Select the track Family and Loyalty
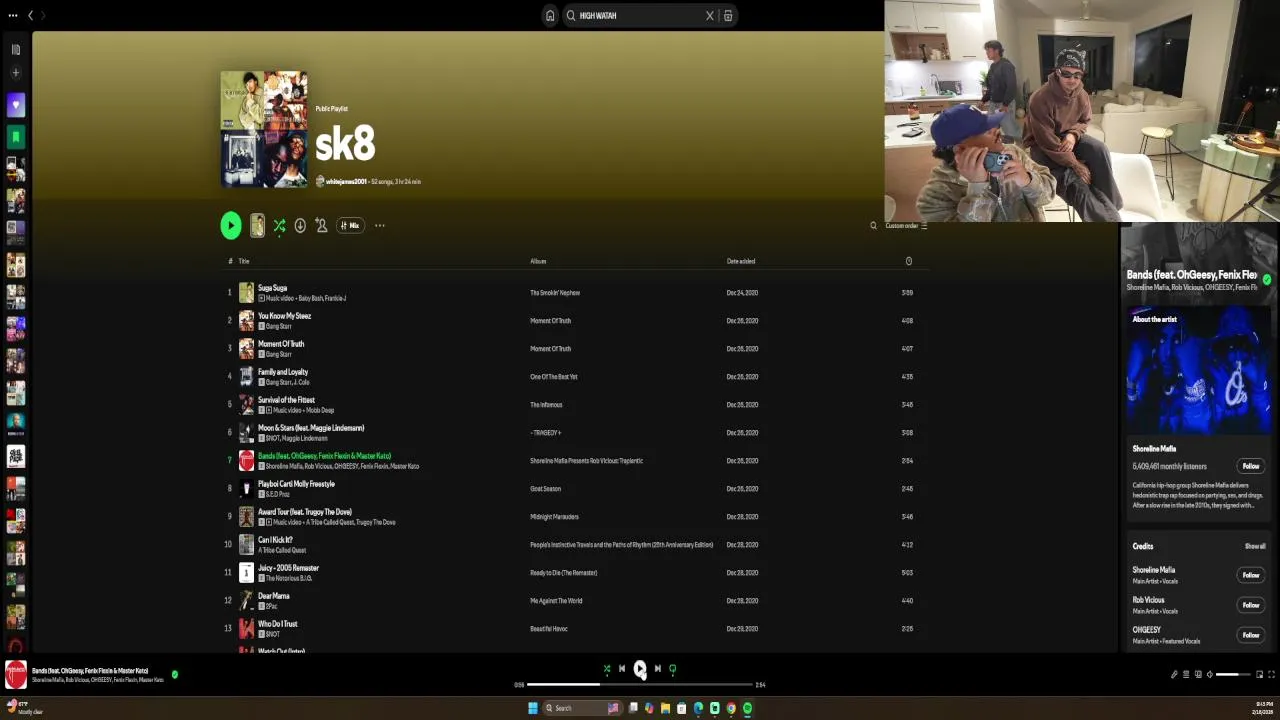Screen dimensions: 1280x720 tap(283, 372)
